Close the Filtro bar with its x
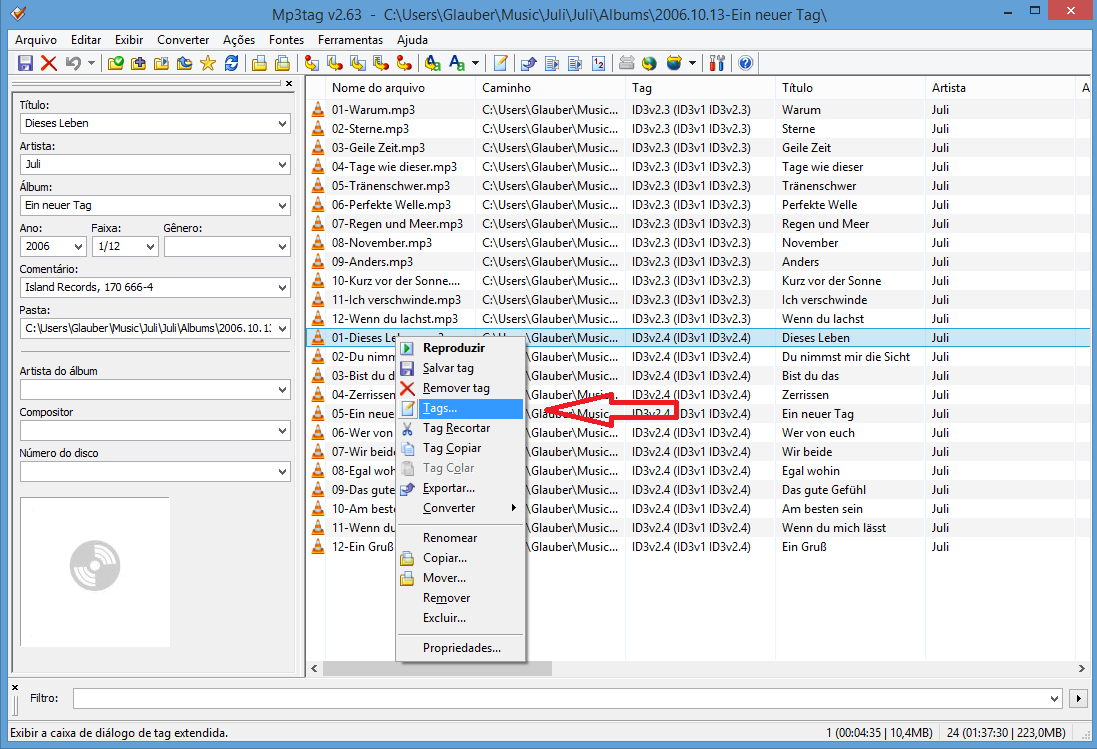This screenshot has width=1097, height=749. tap(15, 687)
